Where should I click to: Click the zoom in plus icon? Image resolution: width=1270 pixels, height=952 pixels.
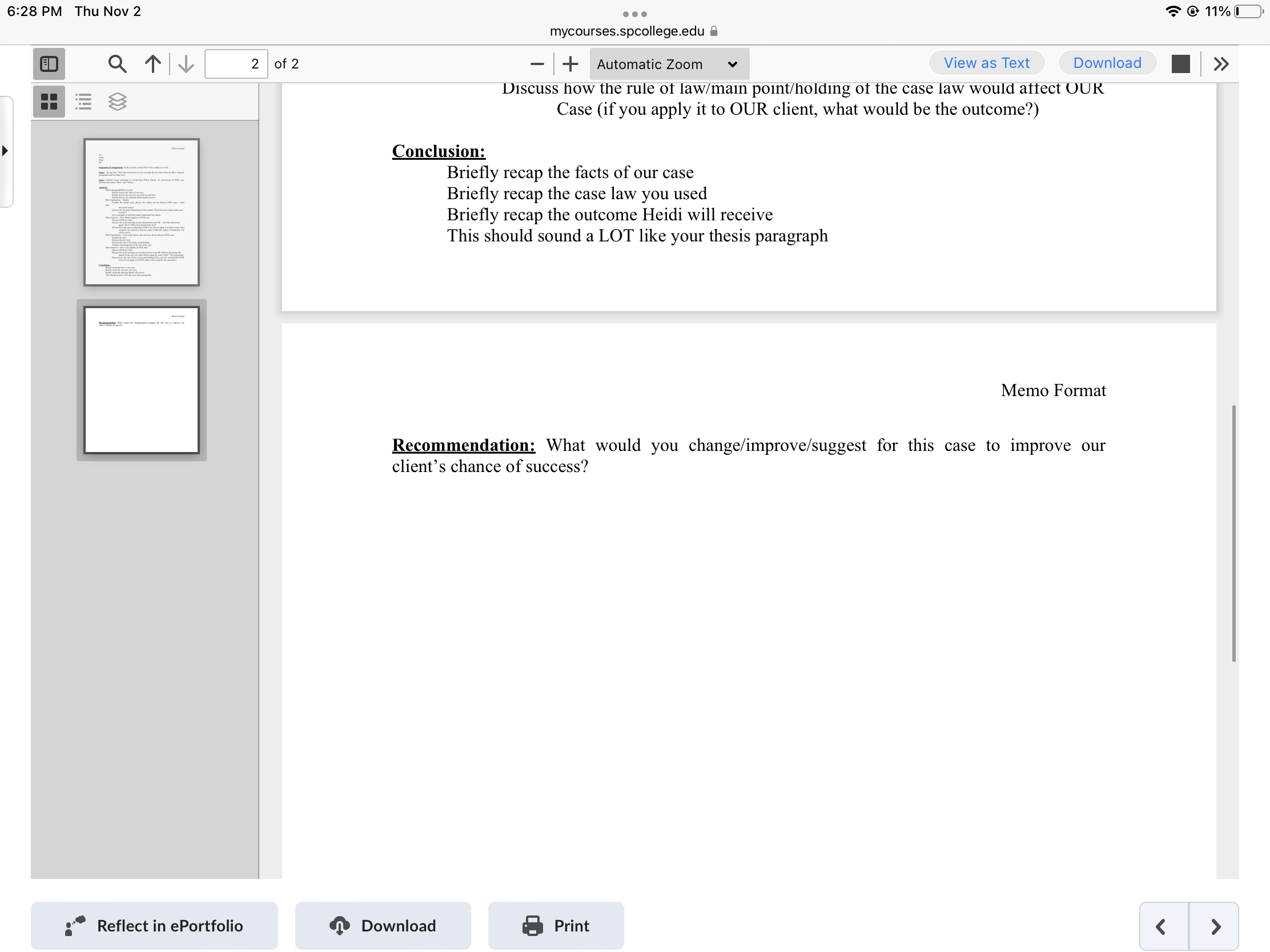point(570,64)
